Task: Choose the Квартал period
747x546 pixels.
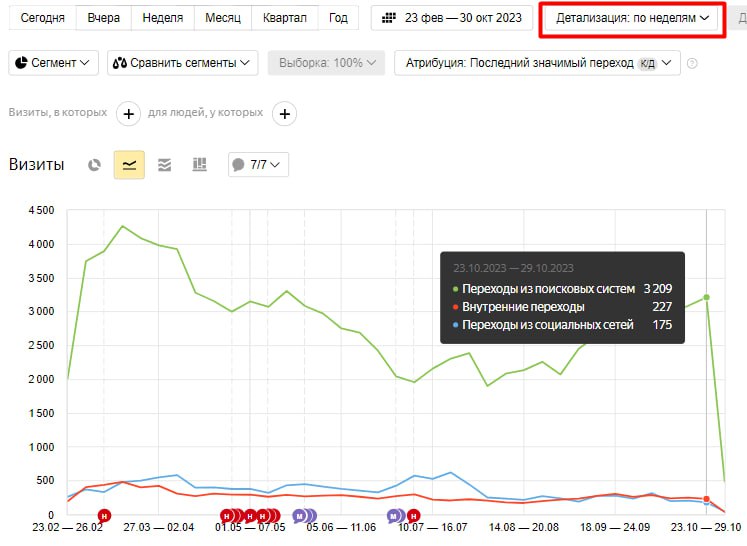Action: coord(284,18)
